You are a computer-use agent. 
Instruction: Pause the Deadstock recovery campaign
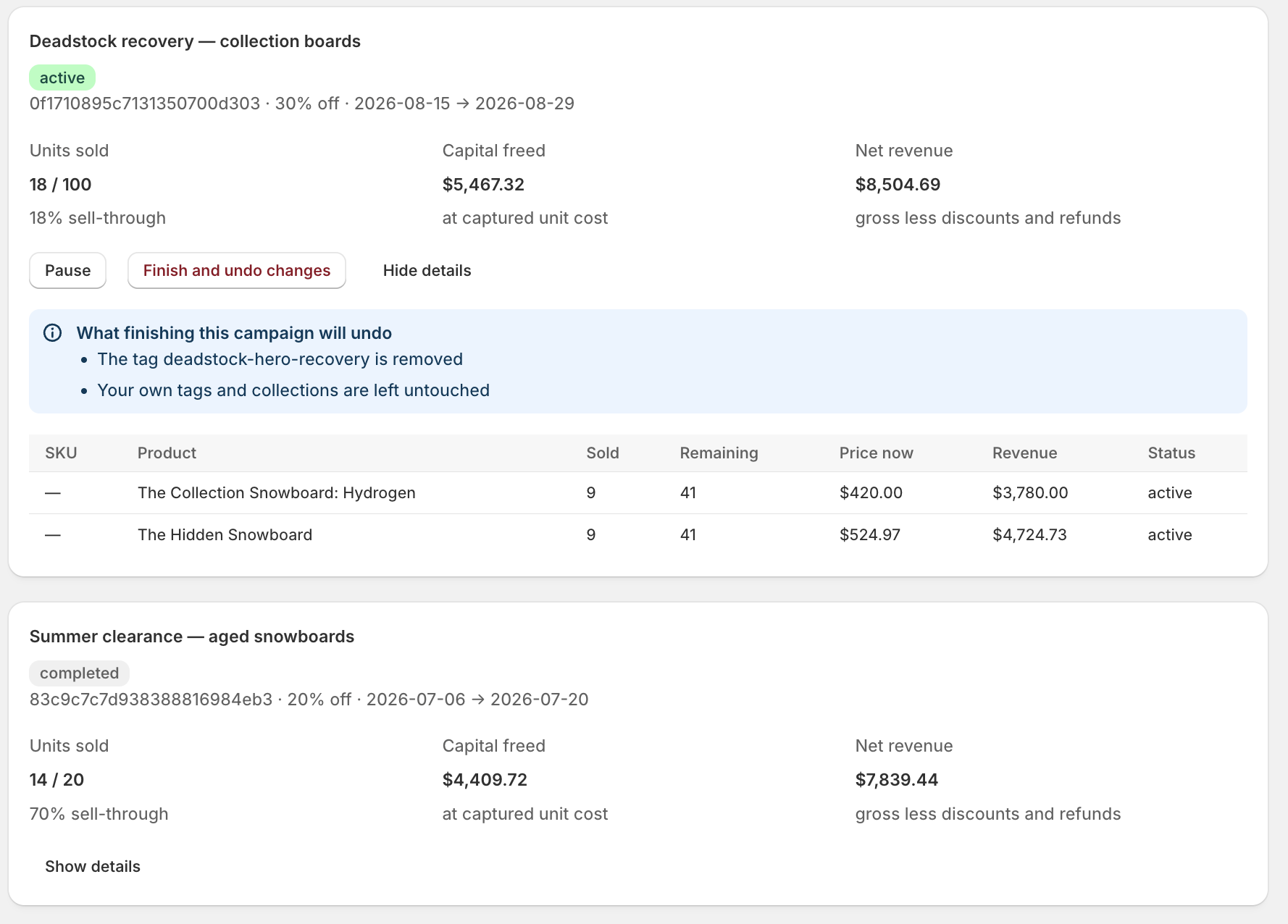click(67, 270)
